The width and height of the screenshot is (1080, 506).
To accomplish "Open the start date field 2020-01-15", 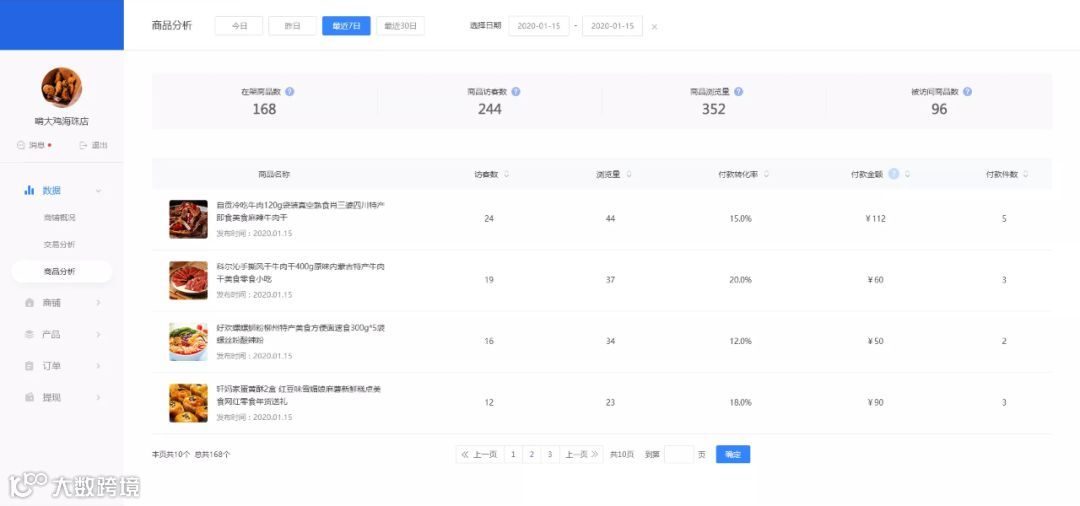I will (x=539, y=26).
